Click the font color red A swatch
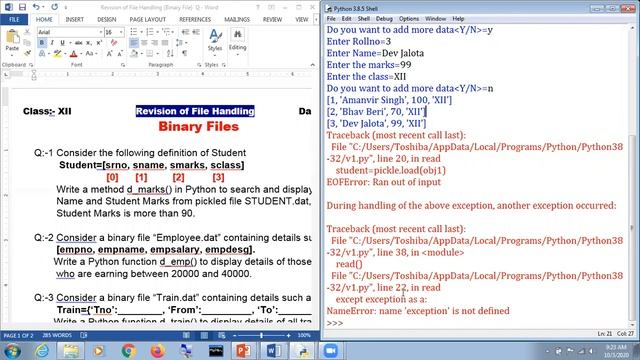 coord(73,53)
